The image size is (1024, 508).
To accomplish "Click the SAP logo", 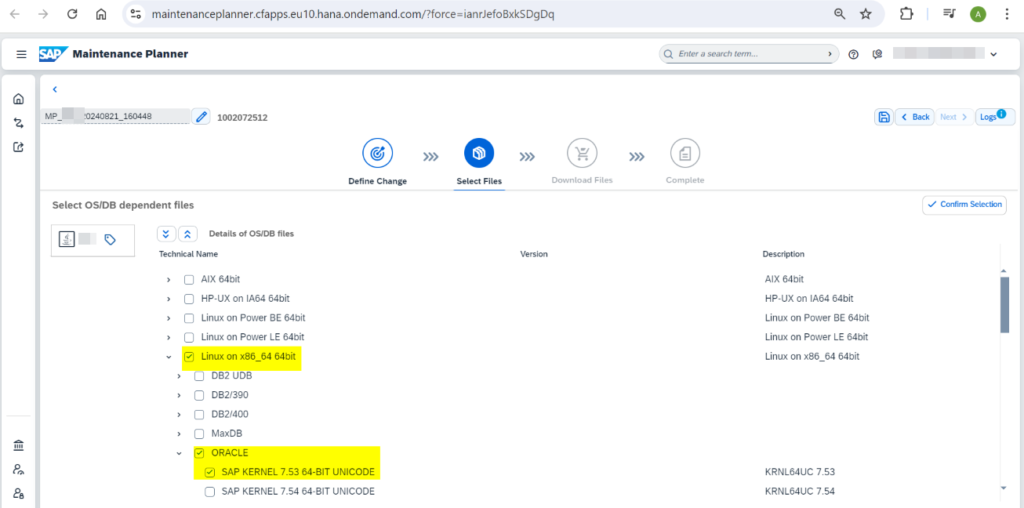I will pyautogui.click(x=52, y=54).
